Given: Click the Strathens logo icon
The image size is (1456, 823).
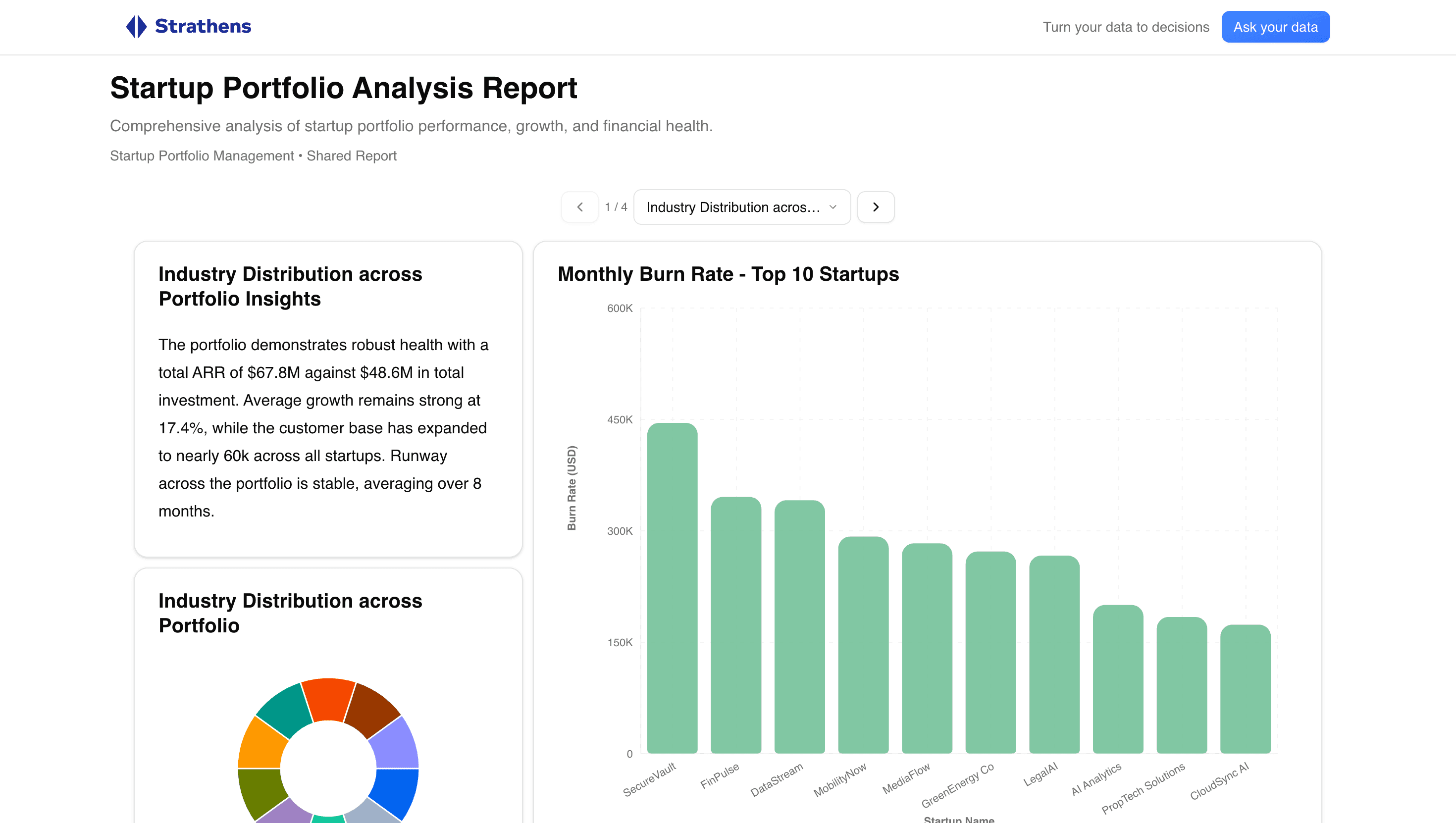Looking at the screenshot, I should [x=136, y=26].
